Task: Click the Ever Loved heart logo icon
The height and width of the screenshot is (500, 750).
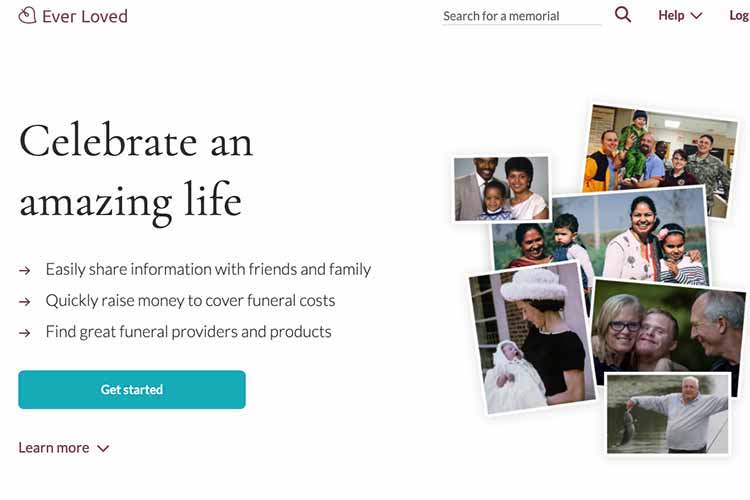Action: point(27,15)
